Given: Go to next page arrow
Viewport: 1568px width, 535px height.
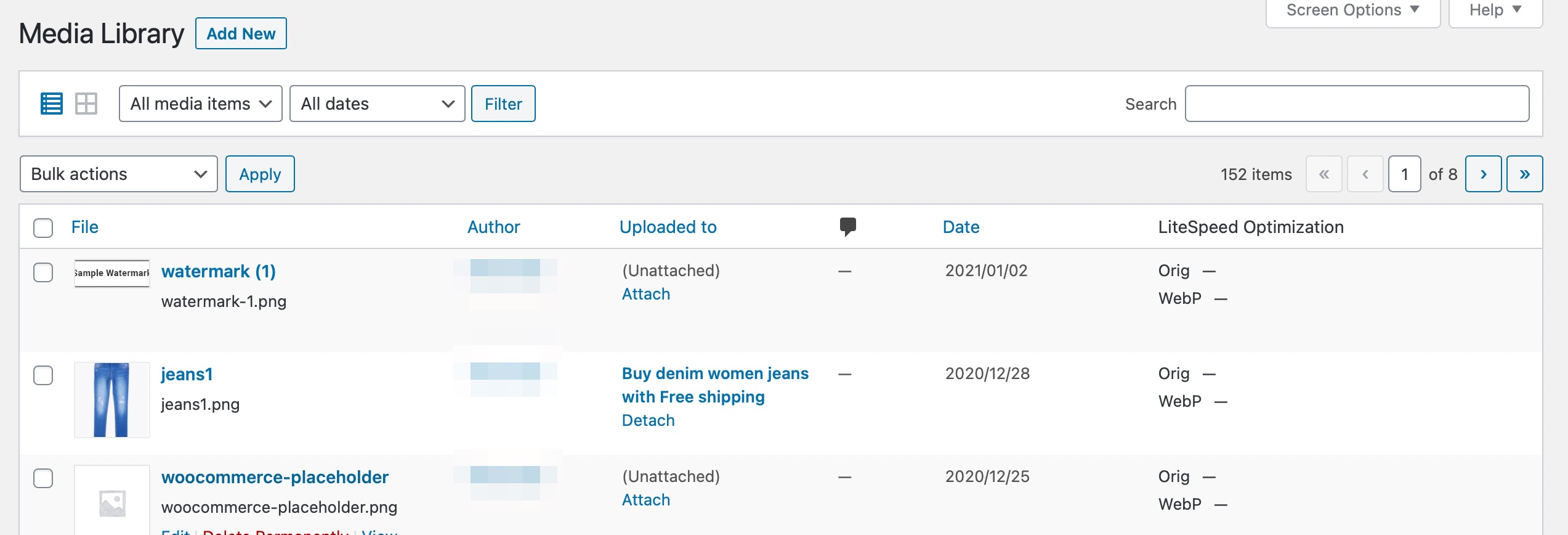Looking at the screenshot, I should (1483, 174).
